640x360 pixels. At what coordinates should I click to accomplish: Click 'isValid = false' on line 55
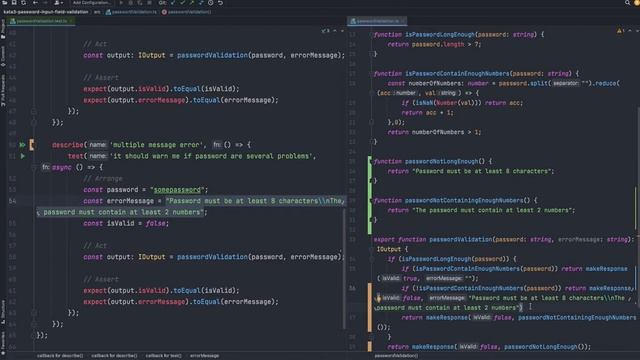(x=137, y=223)
